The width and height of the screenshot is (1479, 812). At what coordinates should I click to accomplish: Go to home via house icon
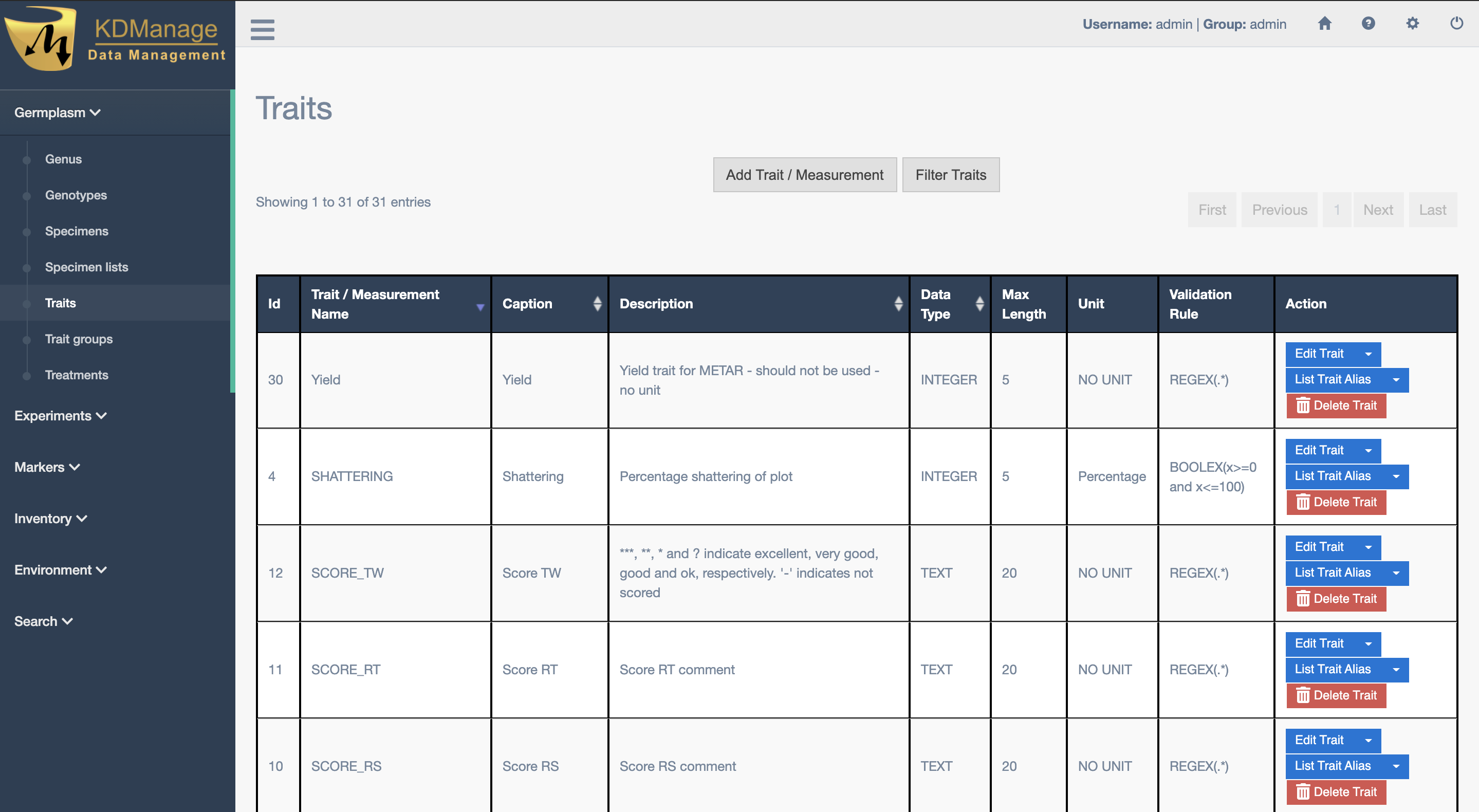pos(1324,24)
